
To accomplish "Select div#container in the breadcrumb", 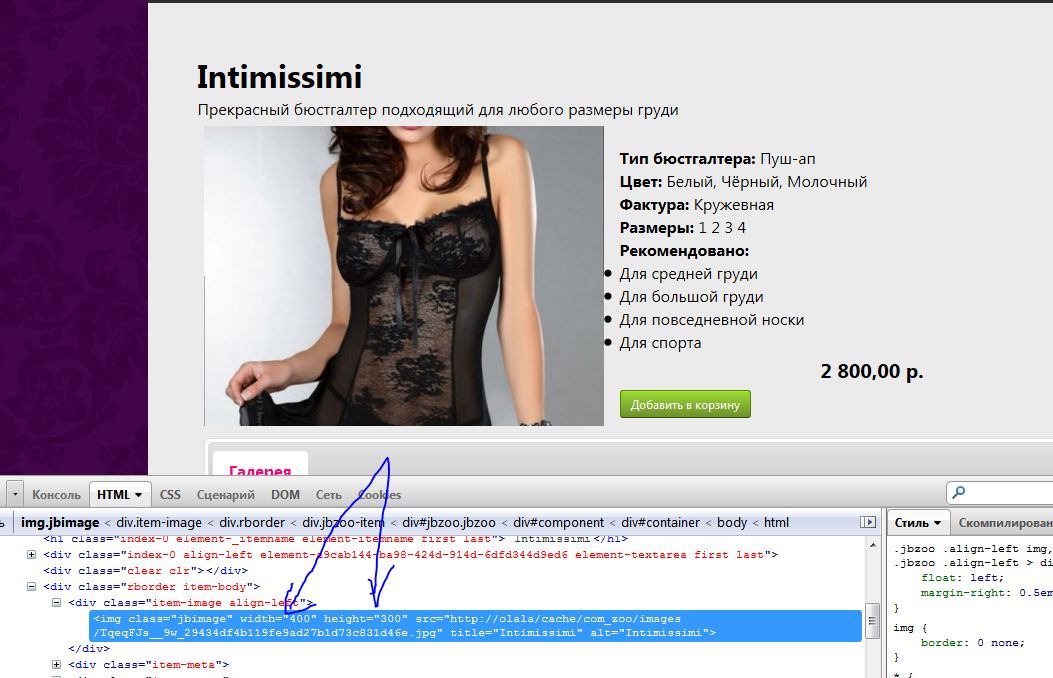I will [661, 522].
